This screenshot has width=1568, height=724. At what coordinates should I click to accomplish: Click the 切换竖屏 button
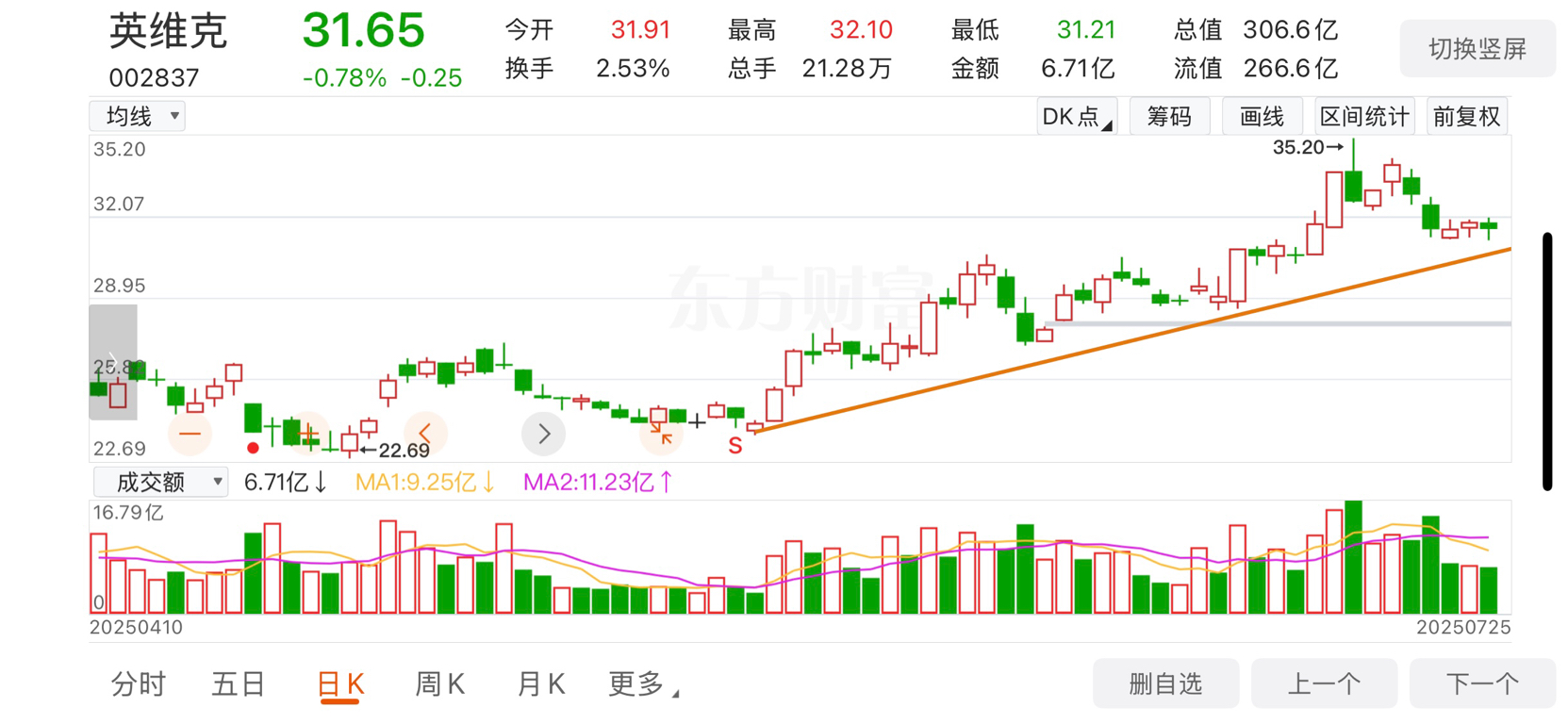1477,49
